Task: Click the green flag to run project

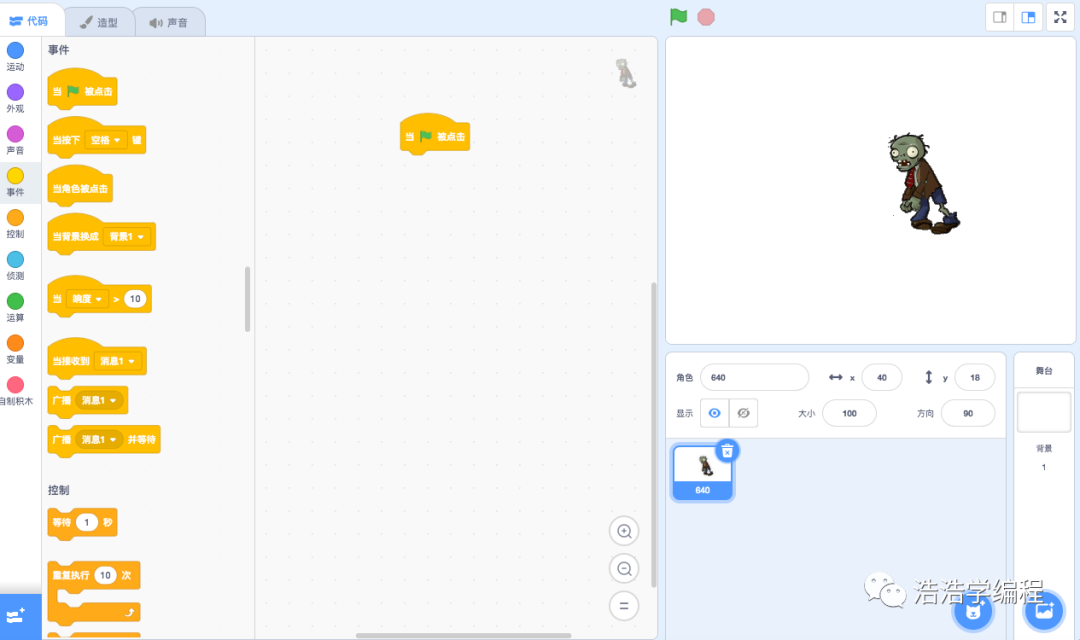Action: pyautogui.click(x=678, y=17)
